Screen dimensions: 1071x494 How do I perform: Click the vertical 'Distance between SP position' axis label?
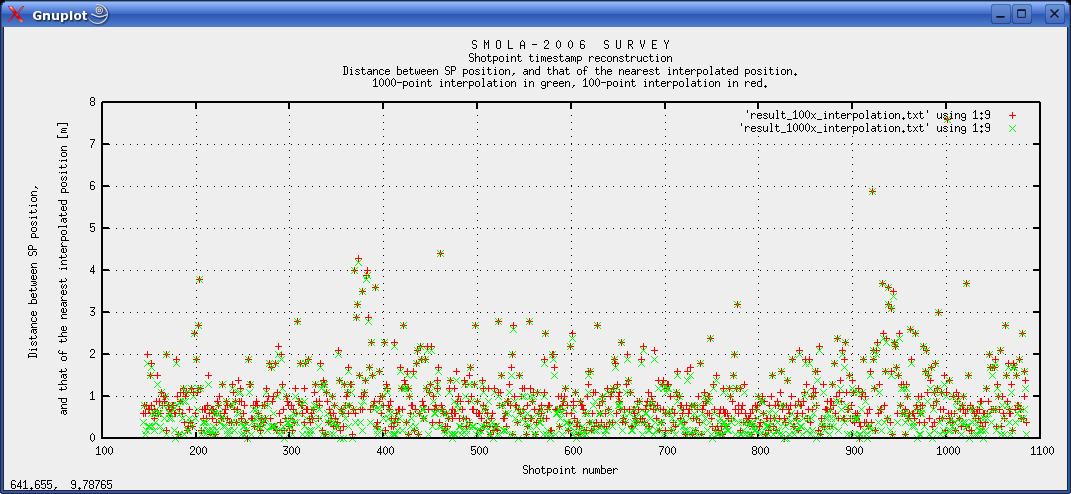(x=33, y=270)
